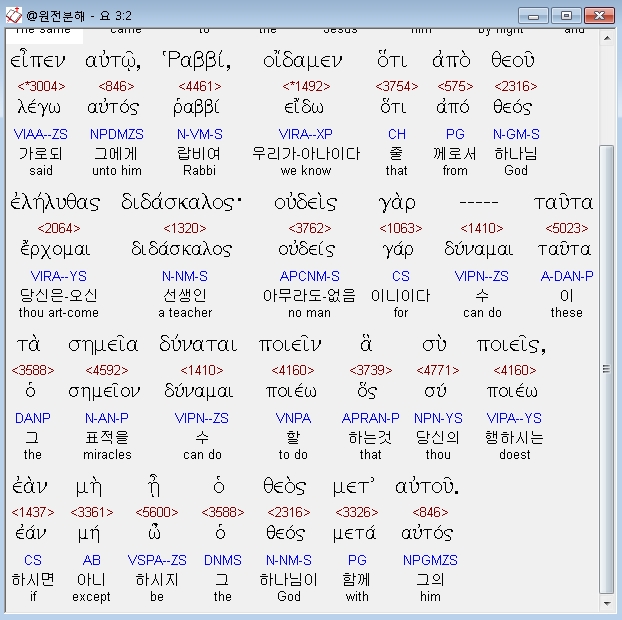Click Strong's number <5600>
Viewport: 622px width, 620px height.
tap(157, 512)
